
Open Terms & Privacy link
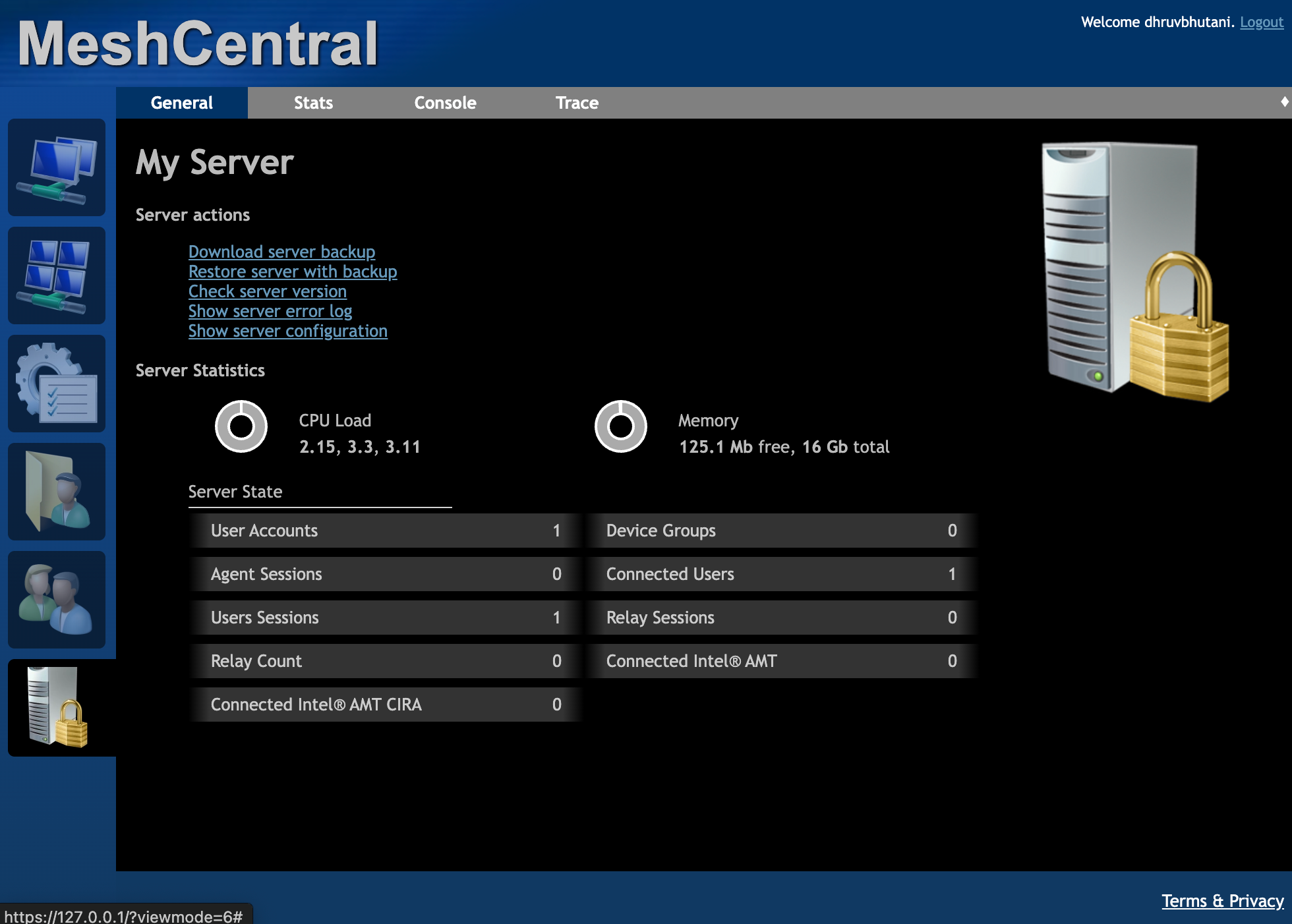point(1223,901)
